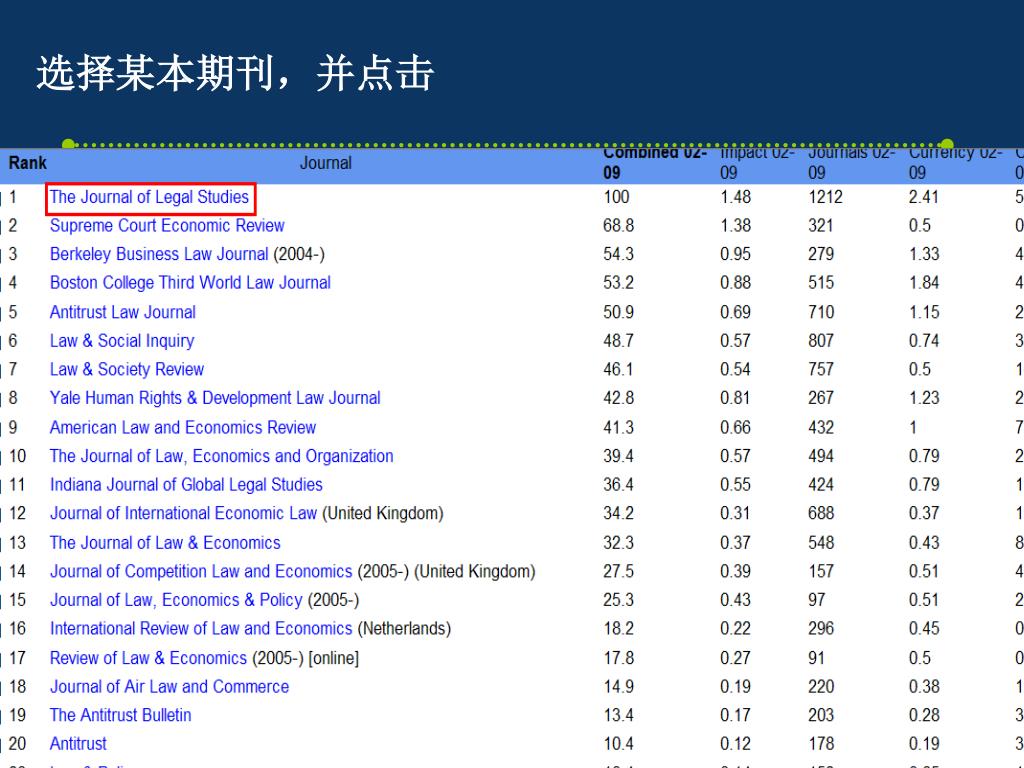The width and height of the screenshot is (1024, 768).
Task: Open International Review of Law and Economics
Action: [201, 630]
